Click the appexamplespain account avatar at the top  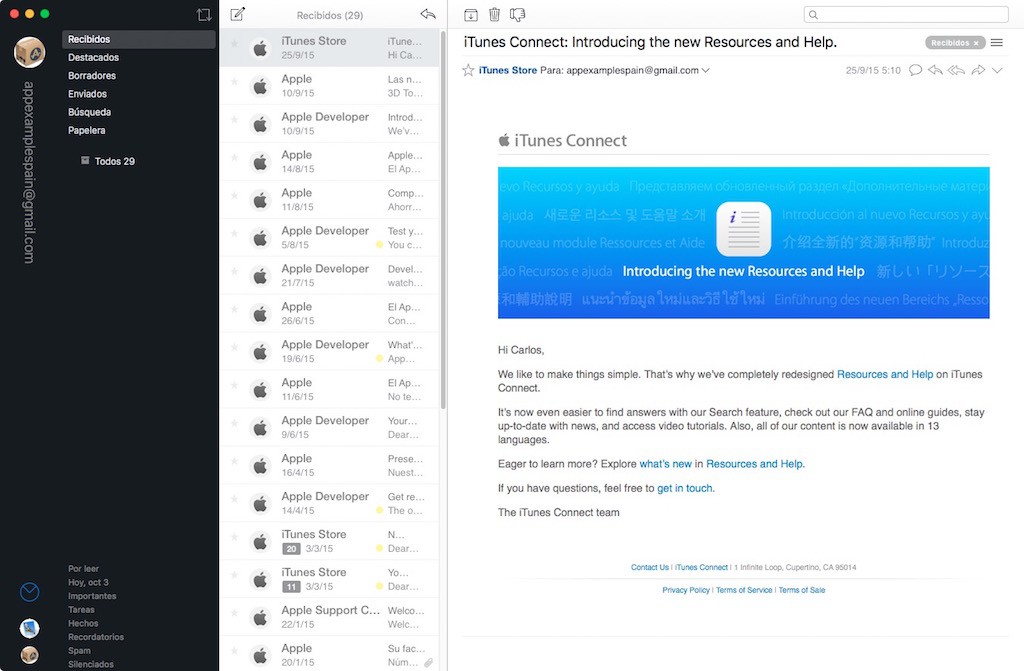coord(29,52)
